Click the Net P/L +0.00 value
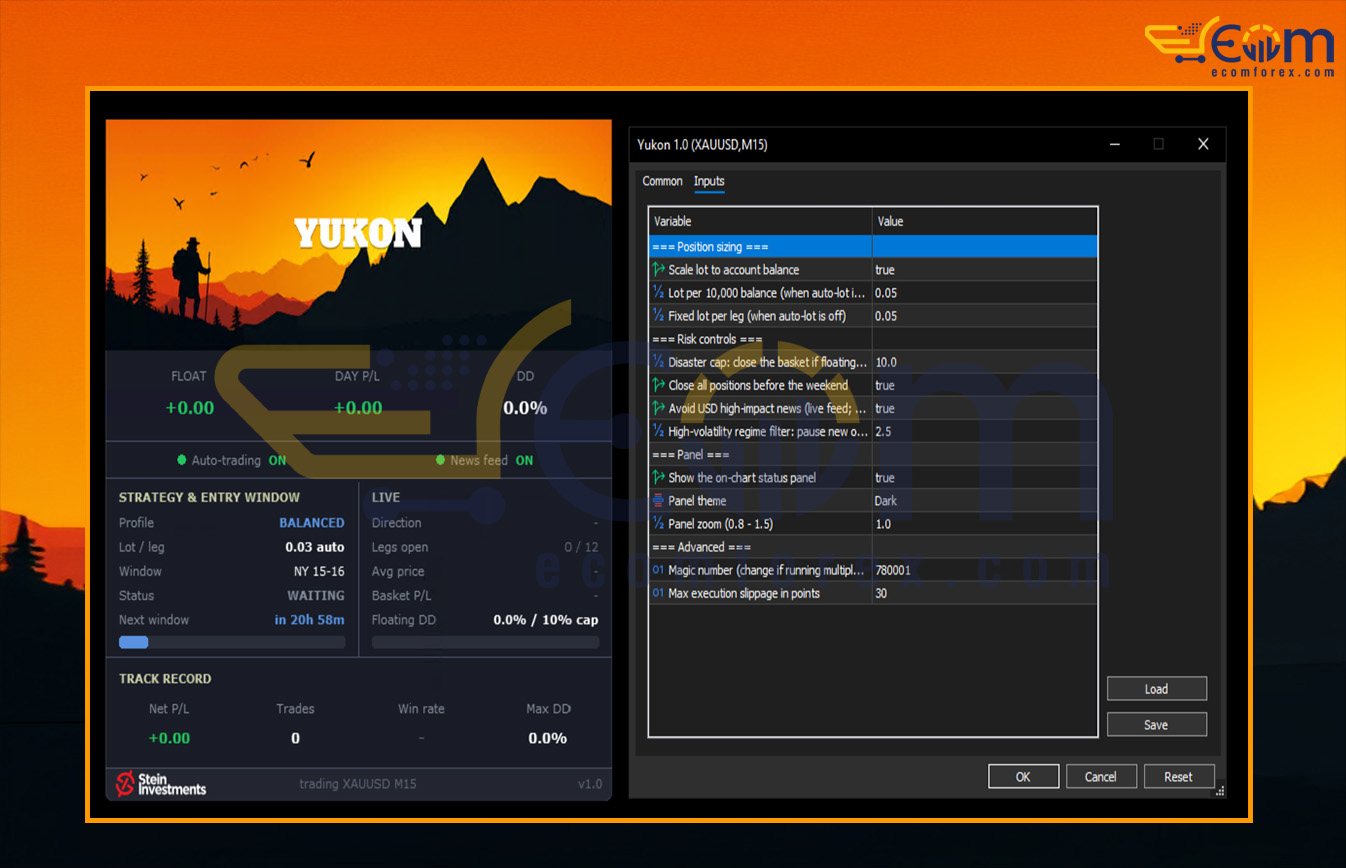1346x868 pixels. coord(169,738)
